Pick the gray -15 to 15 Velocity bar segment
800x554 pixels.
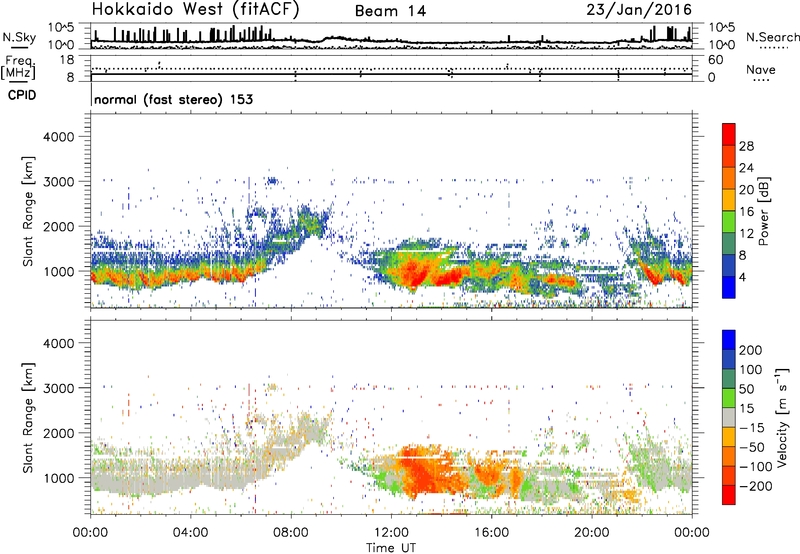pyautogui.click(x=729, y=417)
